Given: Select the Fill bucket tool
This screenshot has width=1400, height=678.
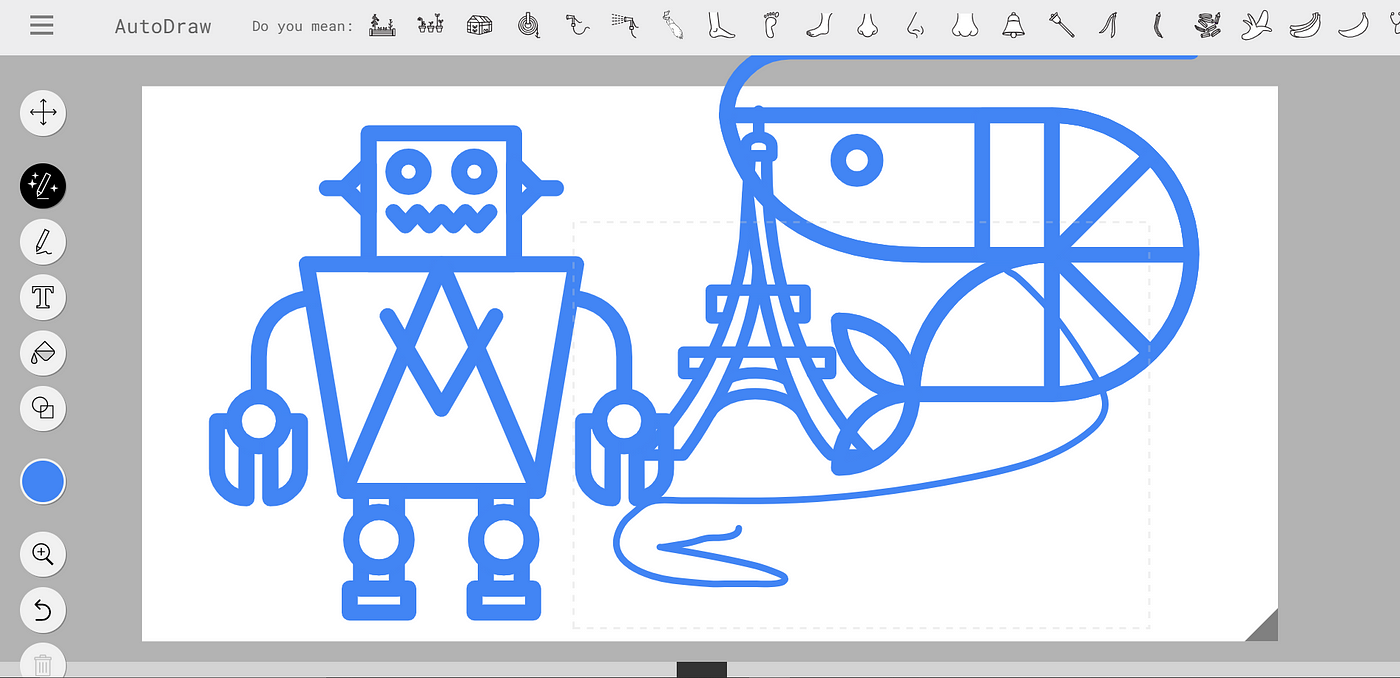Looking at the screenshot, I should [43, 353].
